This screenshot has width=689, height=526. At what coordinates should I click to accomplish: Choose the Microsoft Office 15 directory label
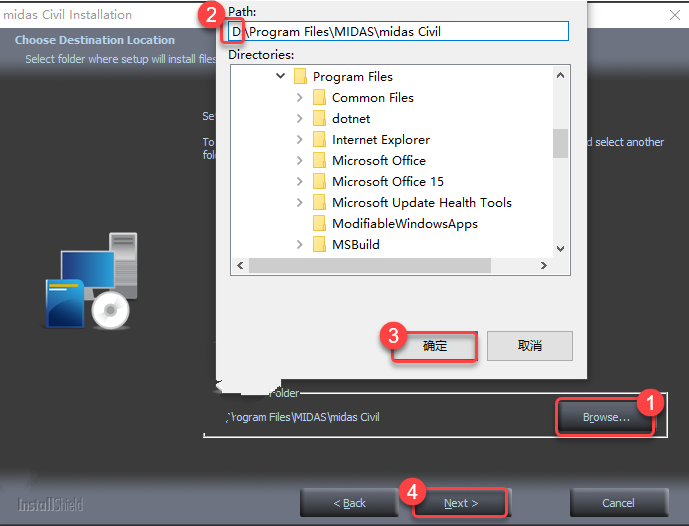click(x=388, y=181)
